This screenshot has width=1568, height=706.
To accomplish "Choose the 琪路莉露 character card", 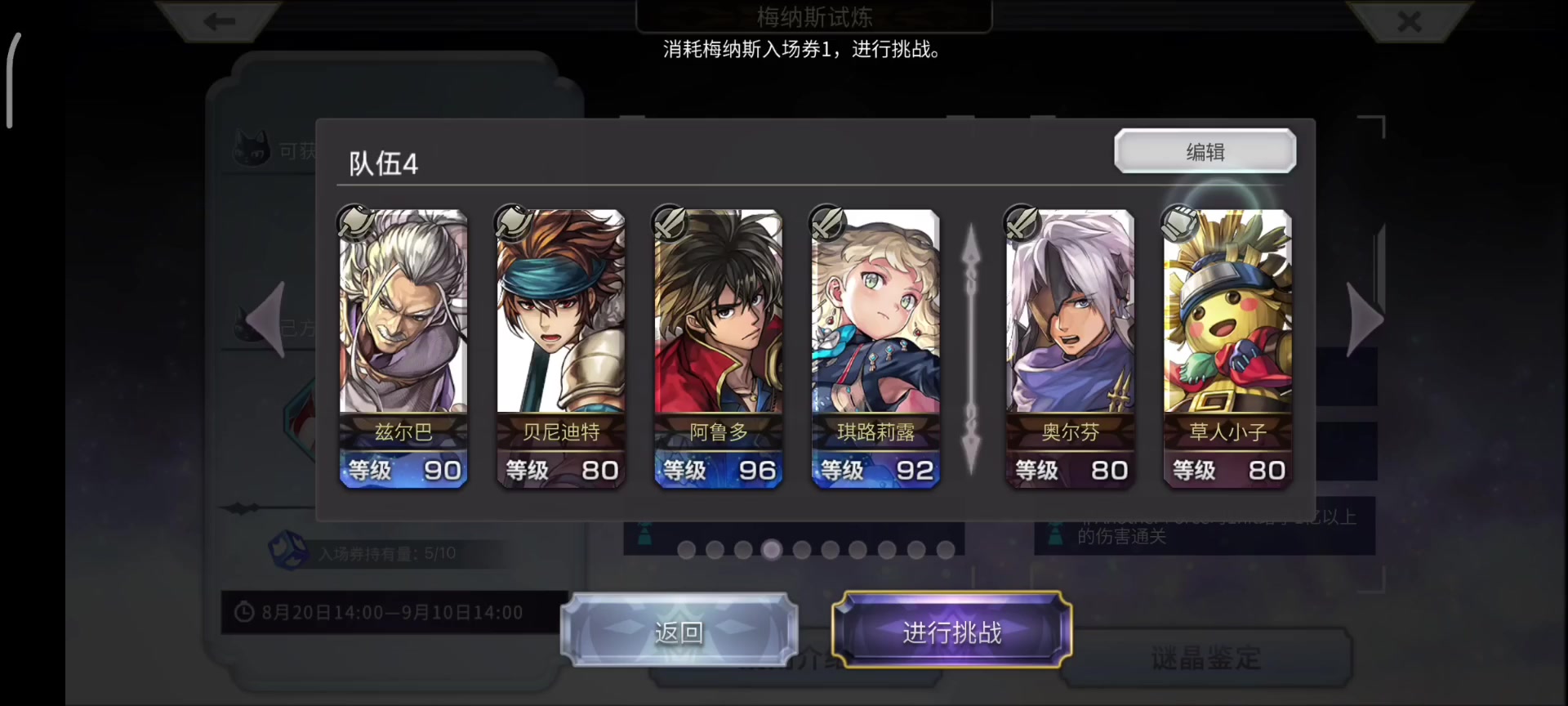I will (x=875, y=349).
